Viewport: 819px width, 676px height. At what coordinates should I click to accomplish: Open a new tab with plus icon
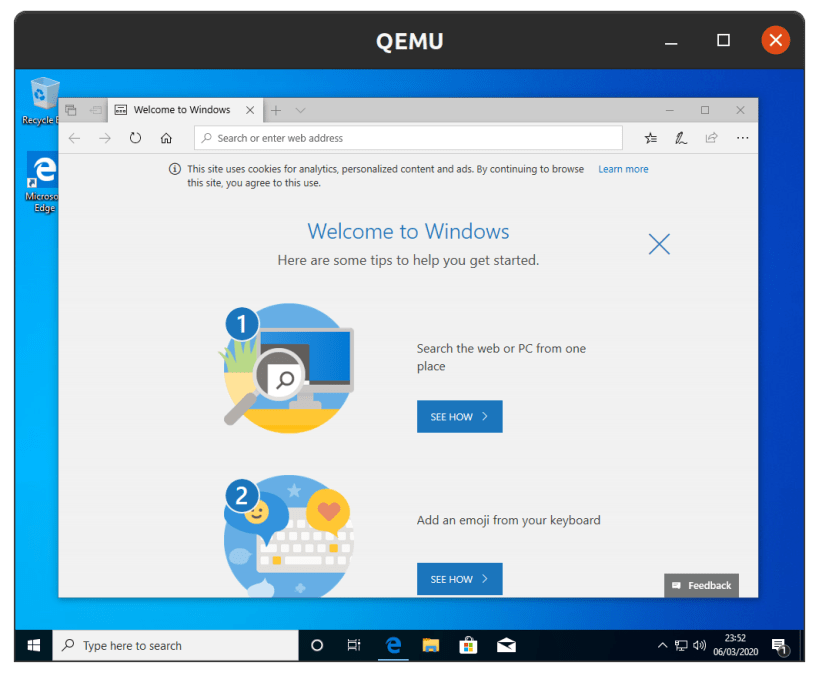coord(276,110)
